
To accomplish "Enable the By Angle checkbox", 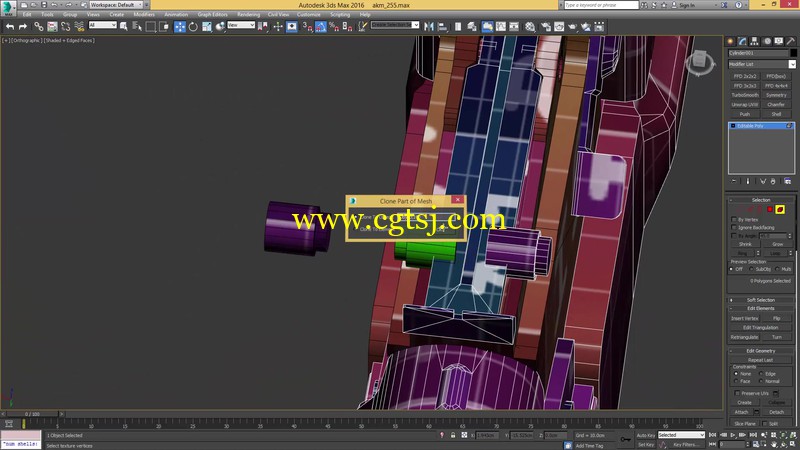I will 734,236.
